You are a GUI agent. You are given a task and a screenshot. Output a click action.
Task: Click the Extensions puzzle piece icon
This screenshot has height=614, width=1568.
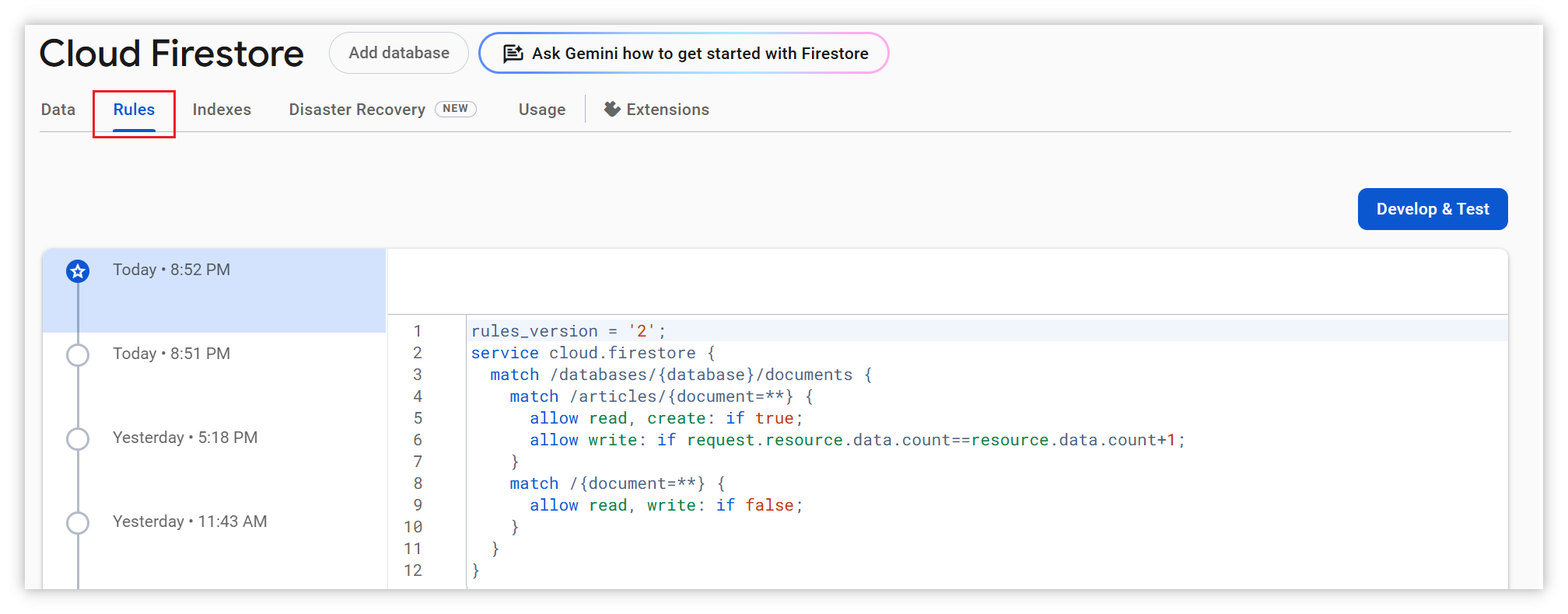pos(612,110)
